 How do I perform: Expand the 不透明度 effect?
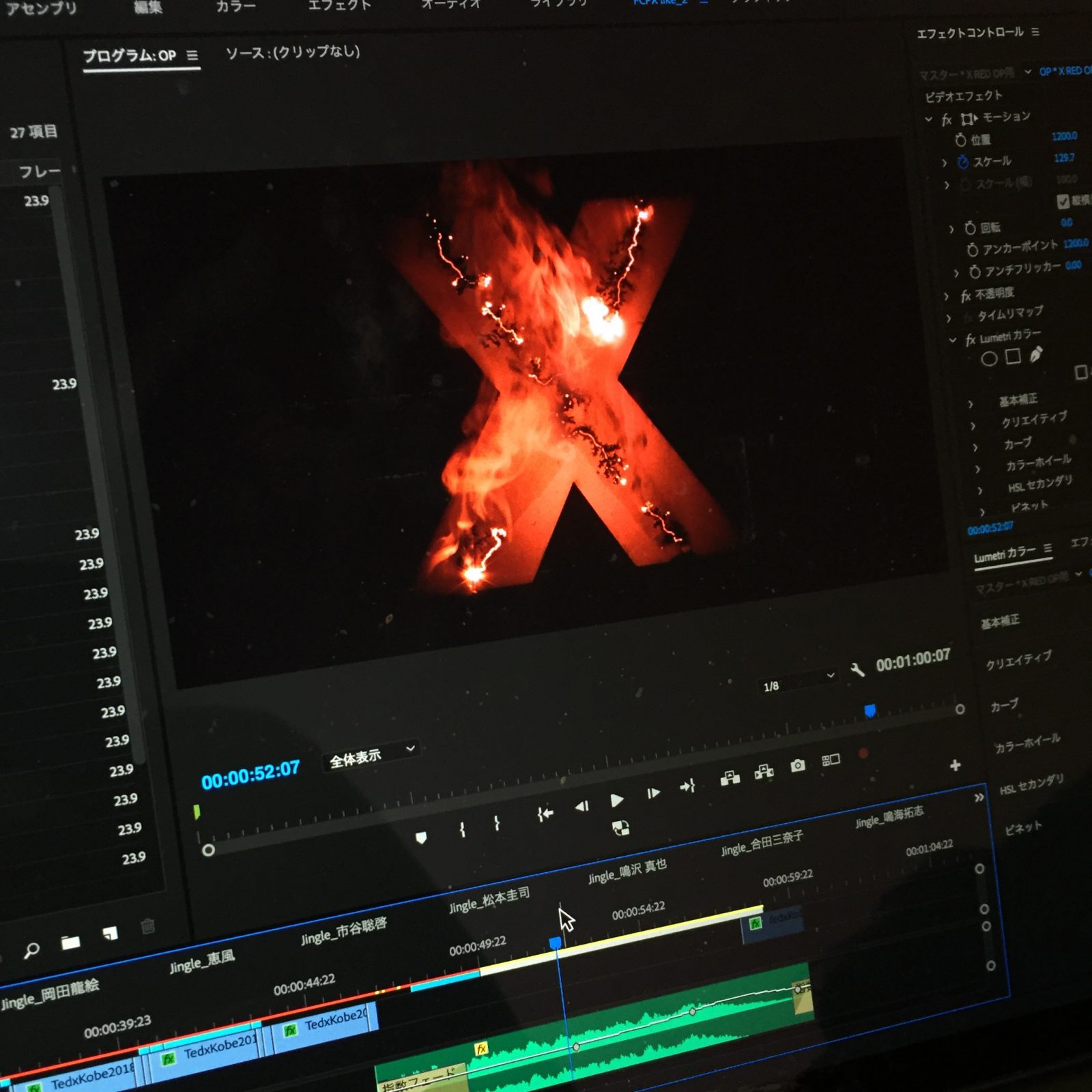(946, 296)
